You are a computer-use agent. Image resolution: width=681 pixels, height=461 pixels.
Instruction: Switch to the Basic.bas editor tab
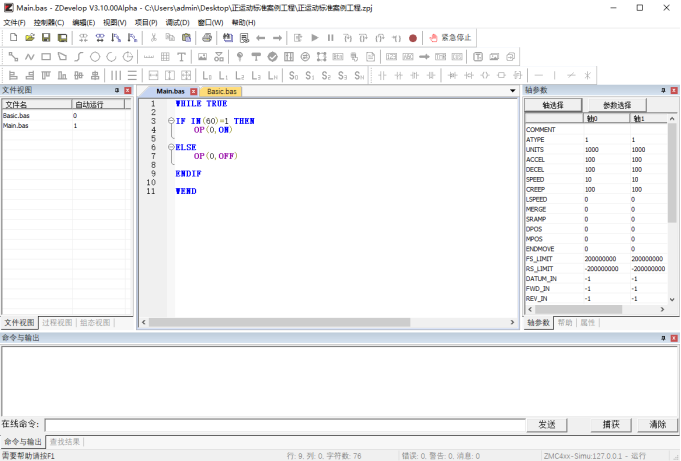(221, 91)
